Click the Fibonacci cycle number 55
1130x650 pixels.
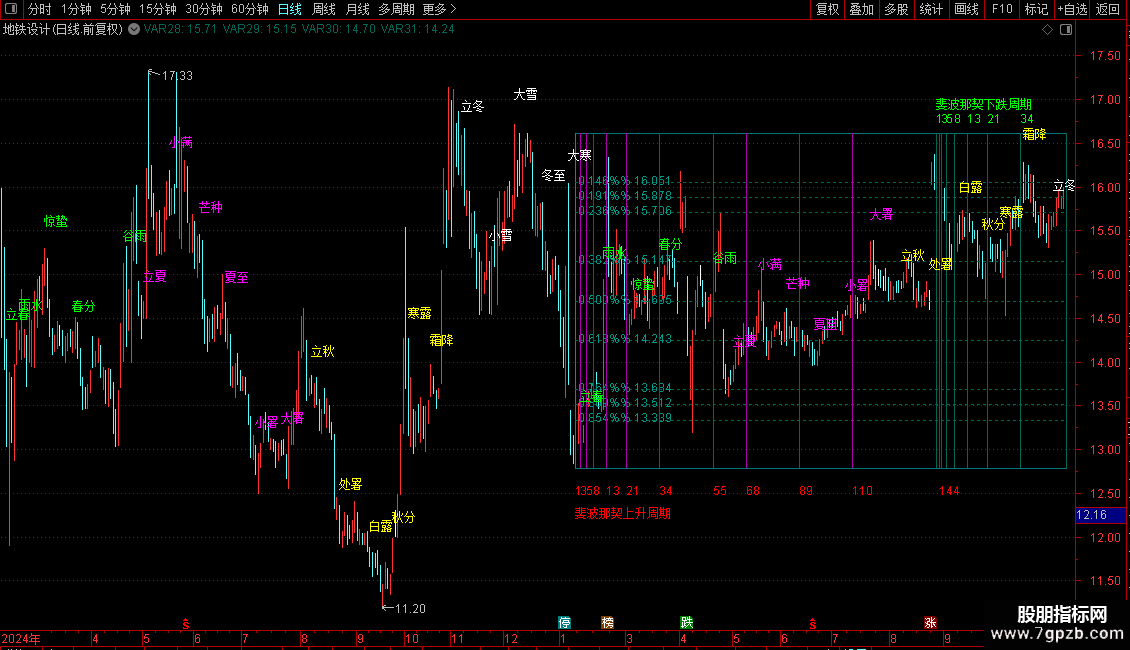pos(720,491)
